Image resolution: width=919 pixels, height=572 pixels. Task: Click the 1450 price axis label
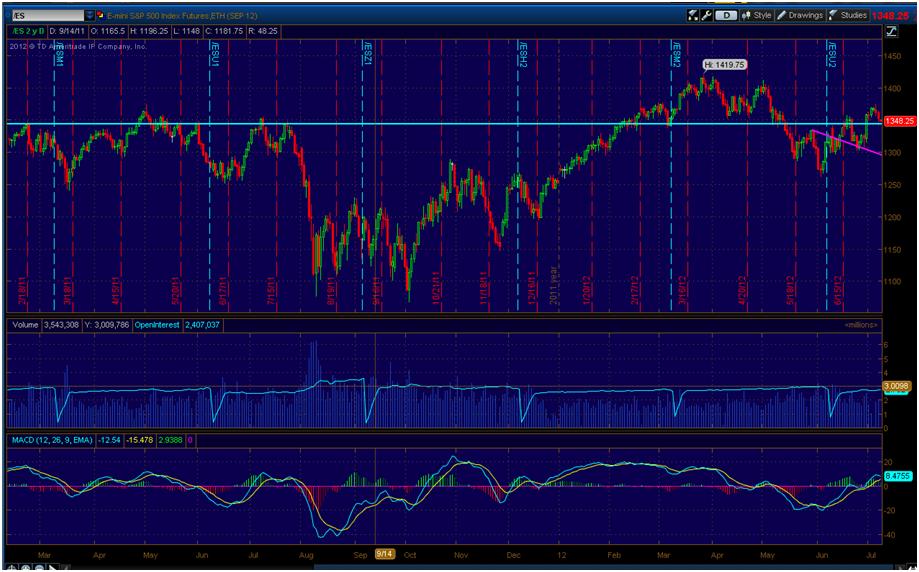893,56
